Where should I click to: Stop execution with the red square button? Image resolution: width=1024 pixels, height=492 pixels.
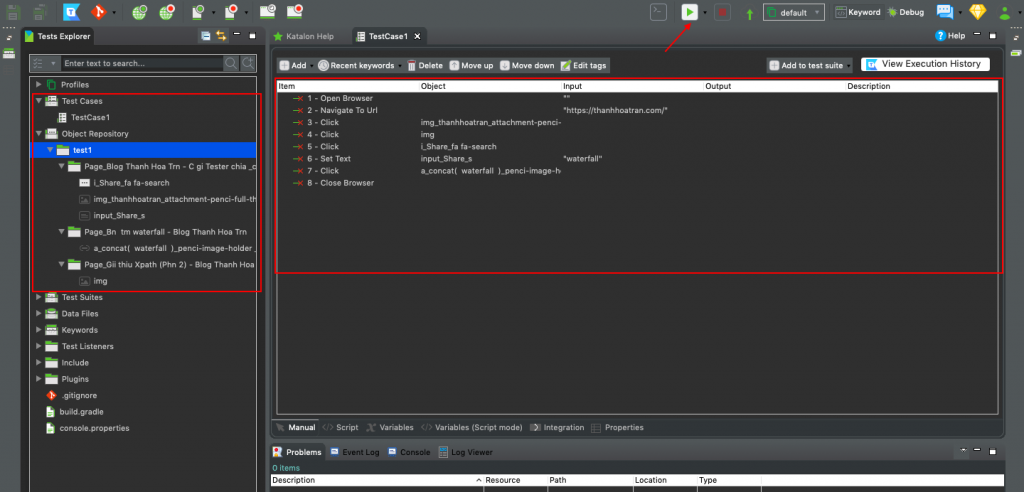(722, 12)
